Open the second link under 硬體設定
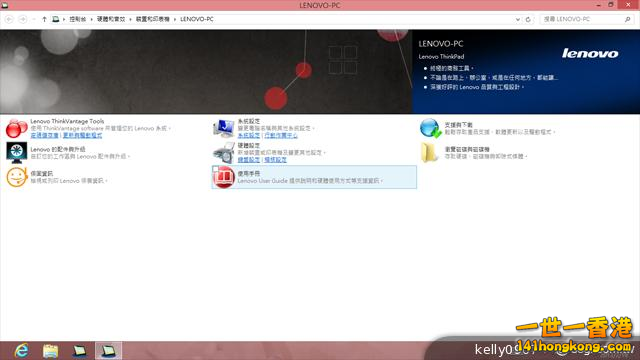Viewport: 640px width, 360px height. click(x=275, y=160)
